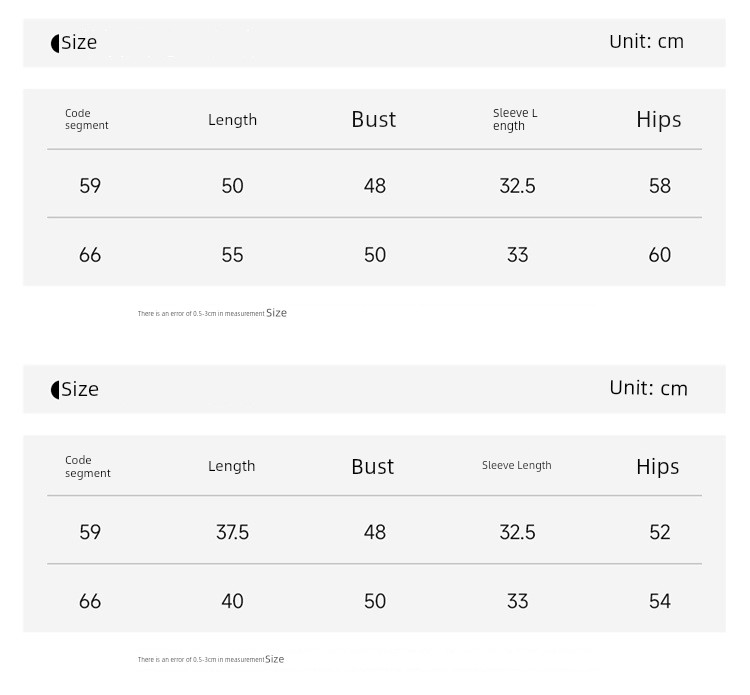Select the hips value 60

660,255
